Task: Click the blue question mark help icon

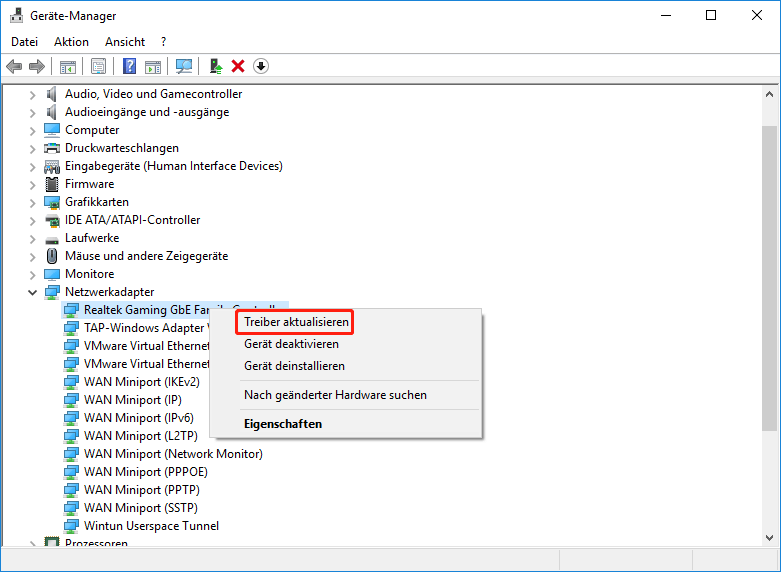Action: [x=129, y=66]
